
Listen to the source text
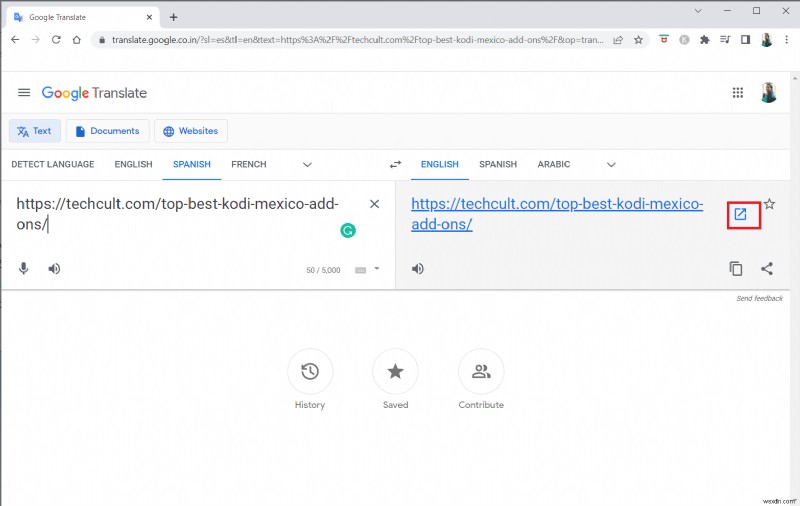54,268
